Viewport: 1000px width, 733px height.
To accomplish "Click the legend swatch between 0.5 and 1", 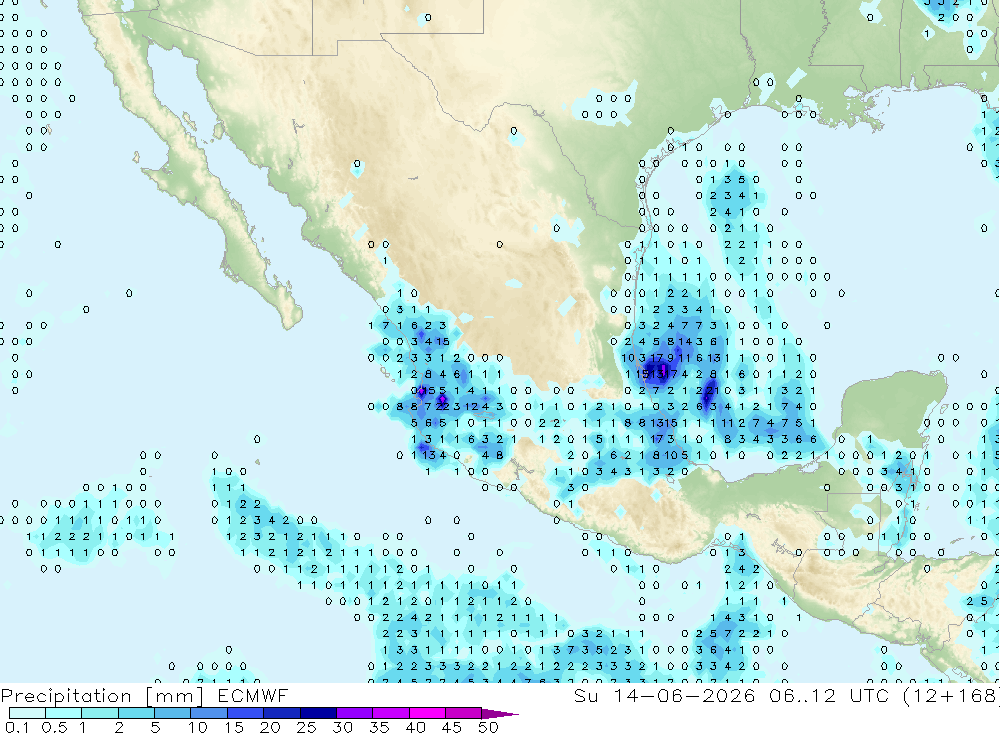I will coord(63,713).
